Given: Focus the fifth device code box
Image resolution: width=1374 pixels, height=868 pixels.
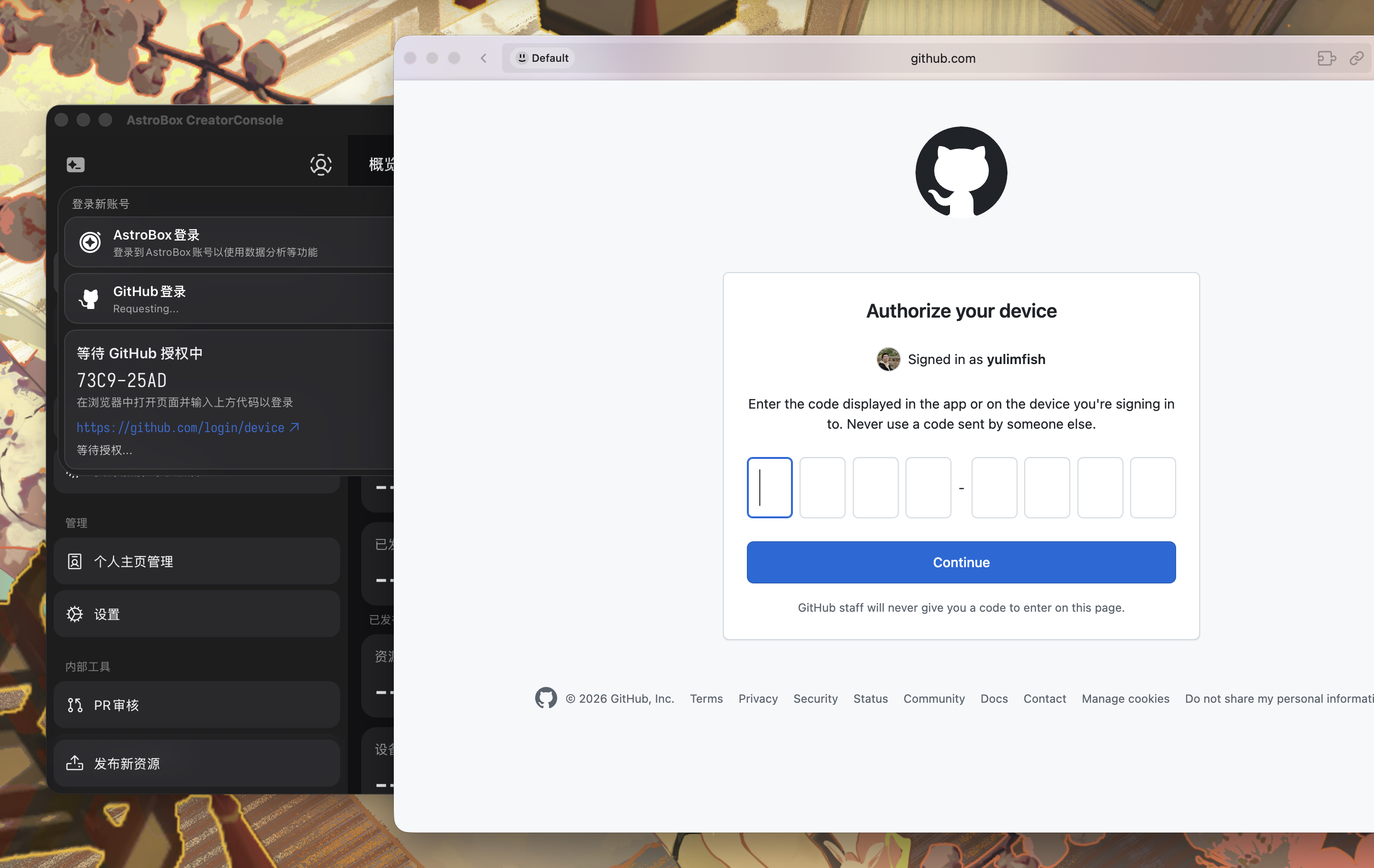Looking at the screenshot, I should [994, 487].
